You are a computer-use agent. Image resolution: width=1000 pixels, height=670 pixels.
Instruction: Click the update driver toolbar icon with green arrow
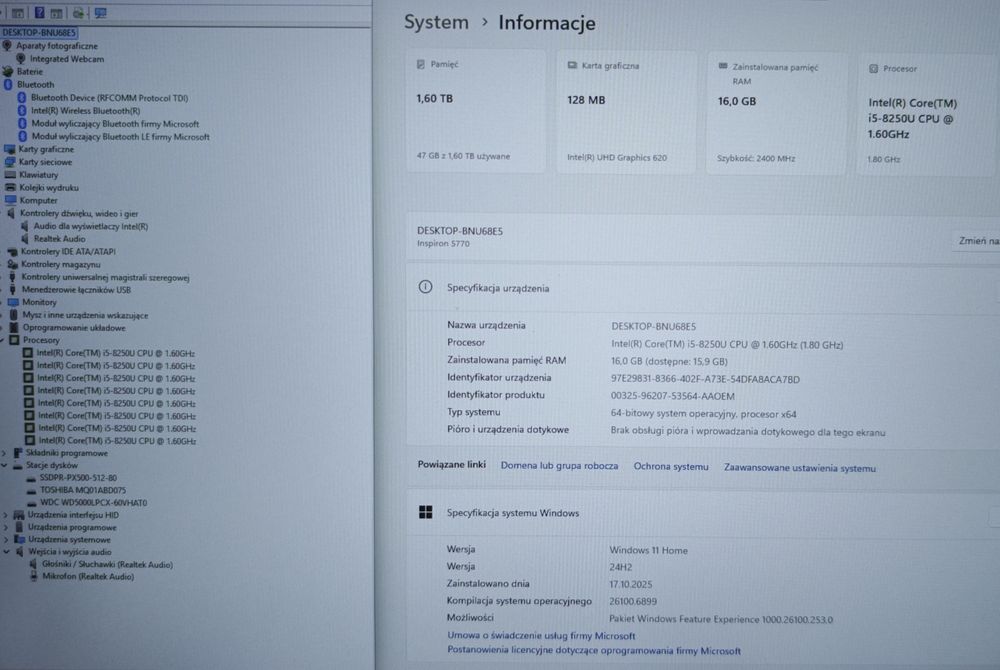(x=78, y=12)
